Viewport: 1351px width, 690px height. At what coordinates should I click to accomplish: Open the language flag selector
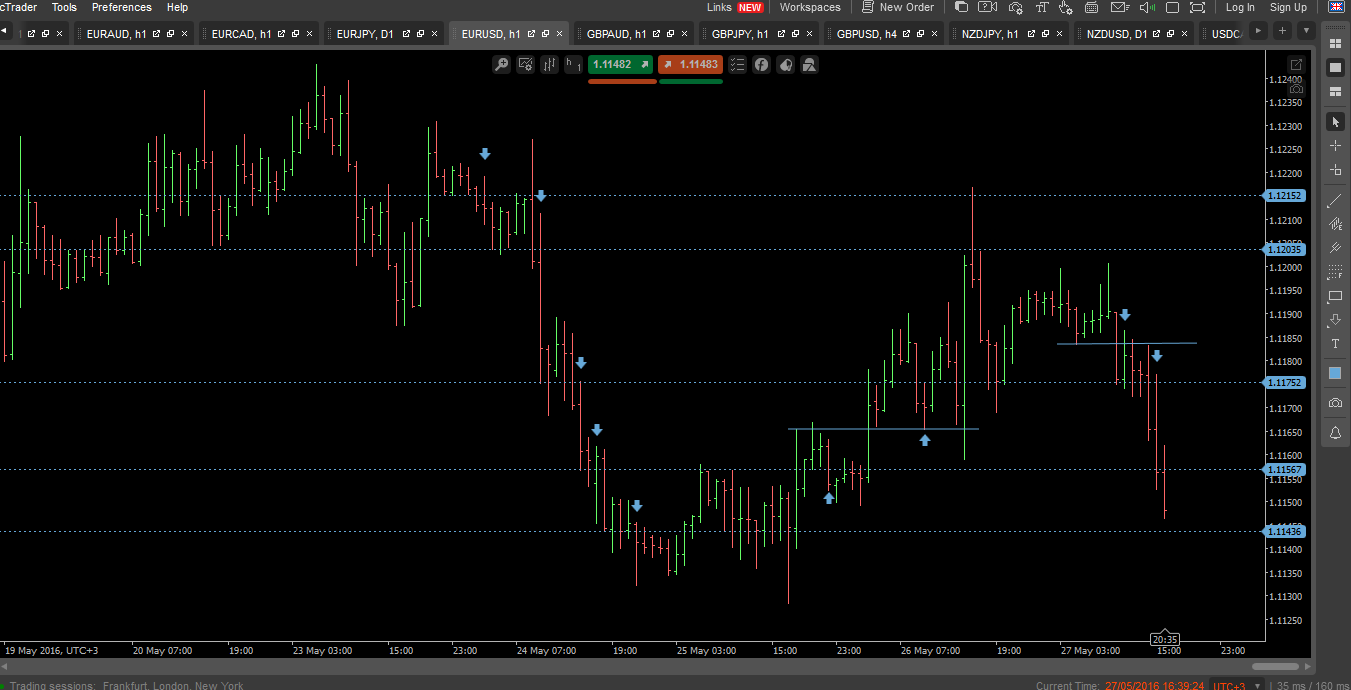tap(1336, 7)
